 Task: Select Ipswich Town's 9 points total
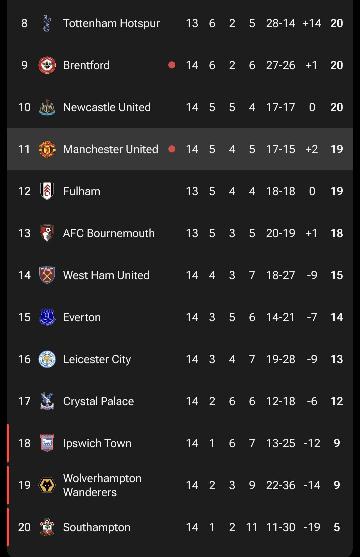tap(337, 443)
